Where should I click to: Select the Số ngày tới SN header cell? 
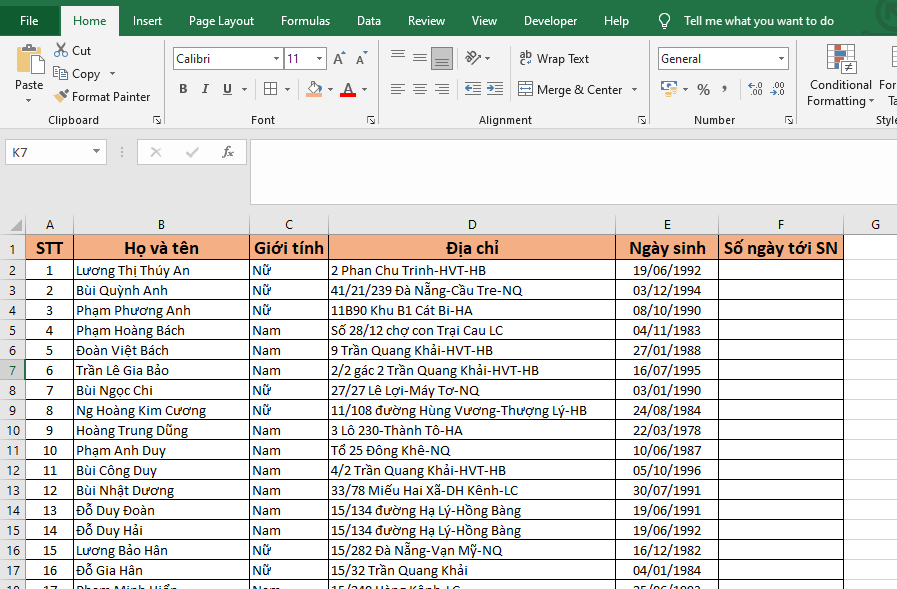point(780,248)
